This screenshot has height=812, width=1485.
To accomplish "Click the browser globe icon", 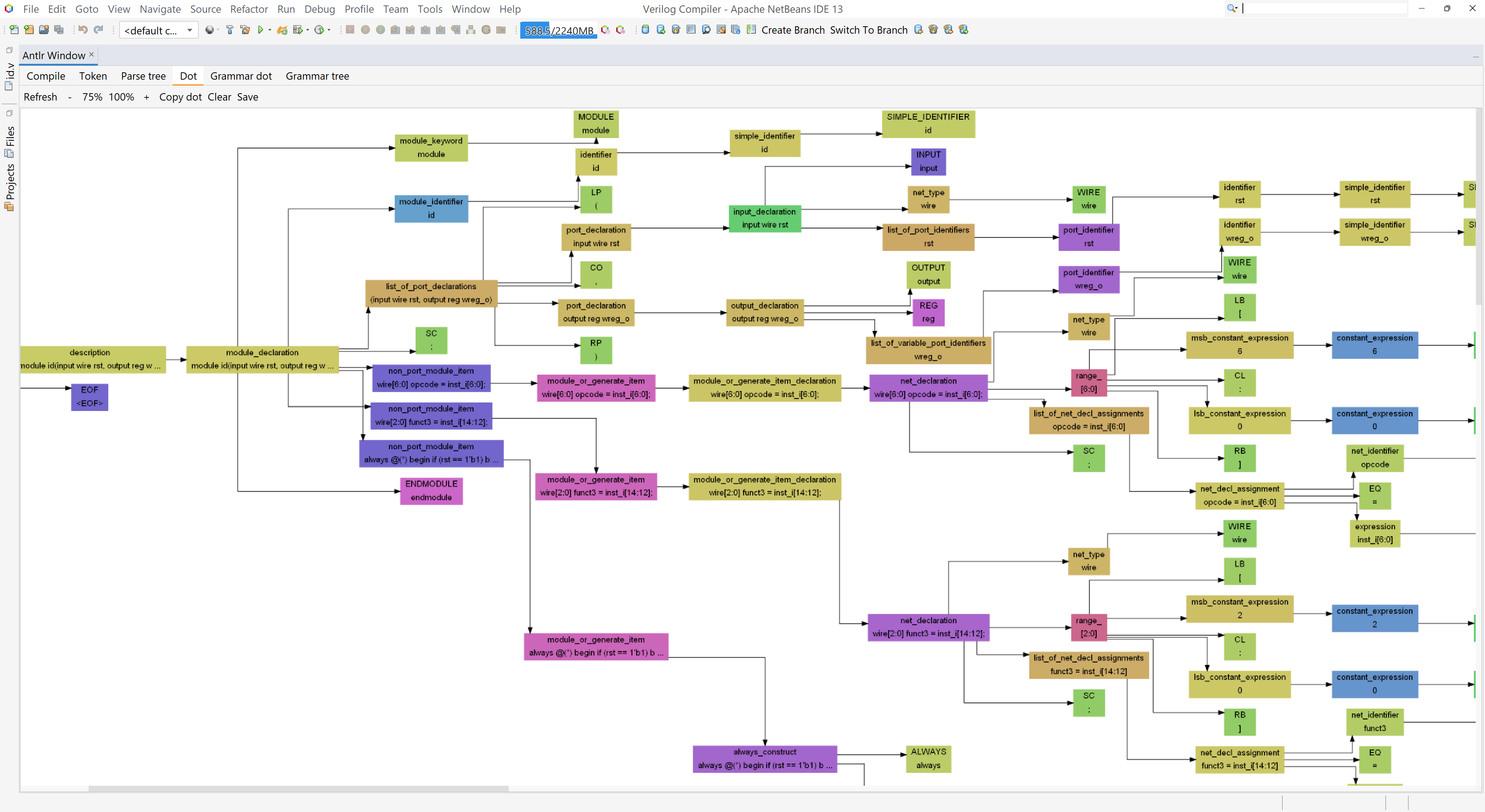I will (209, 30).
